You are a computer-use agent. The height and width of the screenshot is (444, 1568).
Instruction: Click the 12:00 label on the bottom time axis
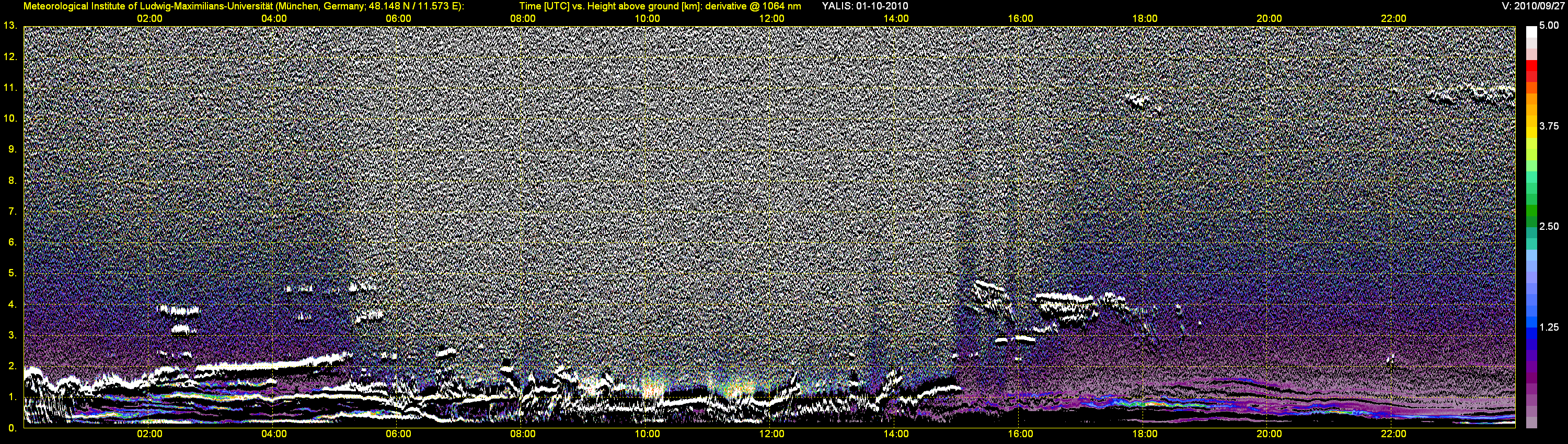click(x=771, y=434)
